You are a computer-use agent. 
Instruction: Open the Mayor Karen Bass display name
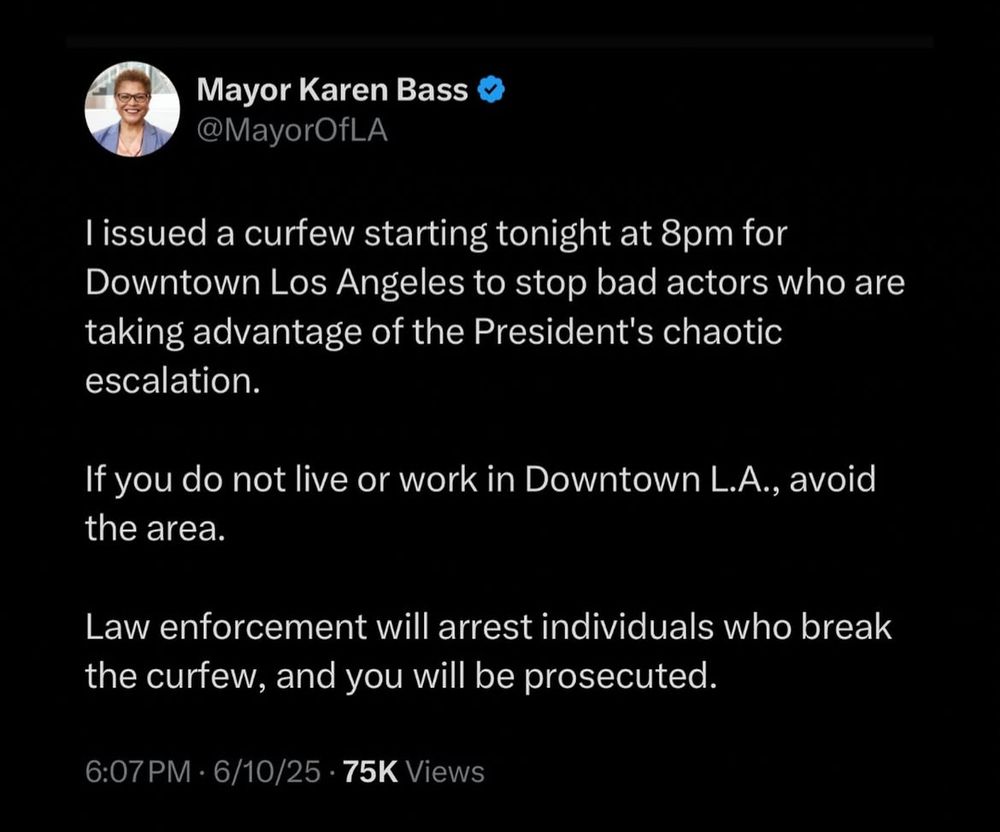pyautogui.click(x=332, y=90)
